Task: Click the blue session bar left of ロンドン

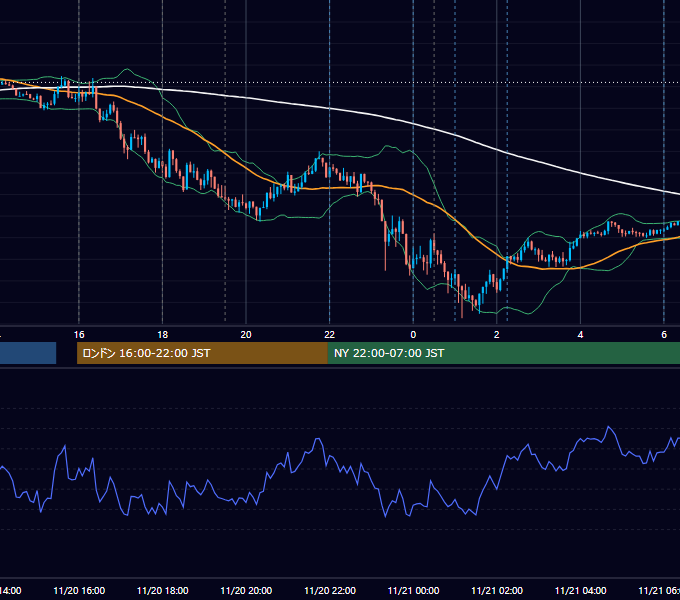Action: tap(28, 353)
